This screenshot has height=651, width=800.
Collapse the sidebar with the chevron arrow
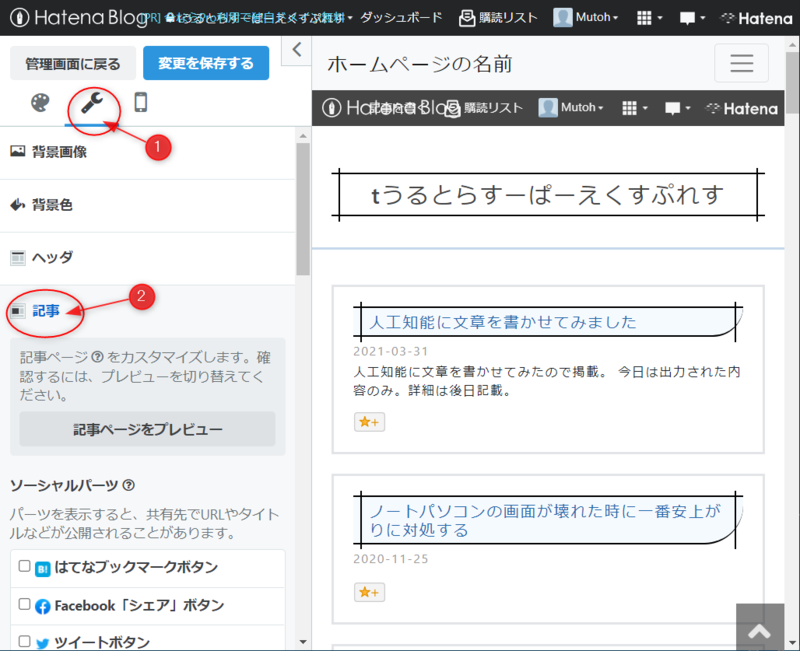point(295,49)
